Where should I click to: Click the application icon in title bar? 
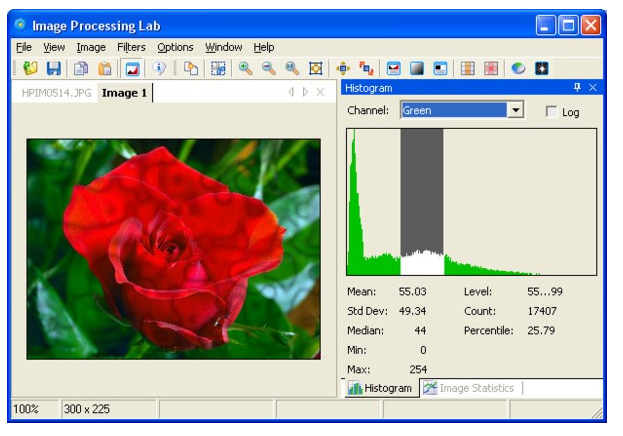(x=20, y=25)
